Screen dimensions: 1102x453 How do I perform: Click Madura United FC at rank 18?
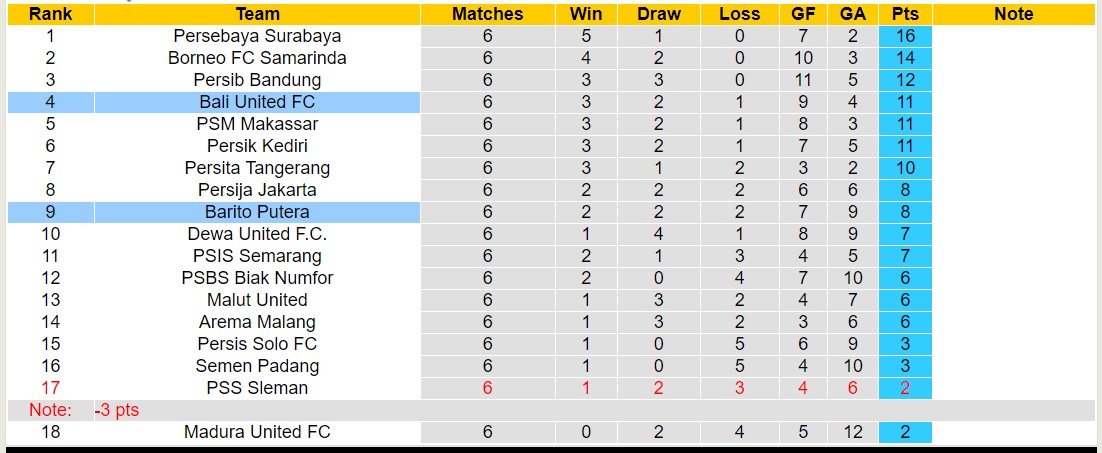coord(257,432)
